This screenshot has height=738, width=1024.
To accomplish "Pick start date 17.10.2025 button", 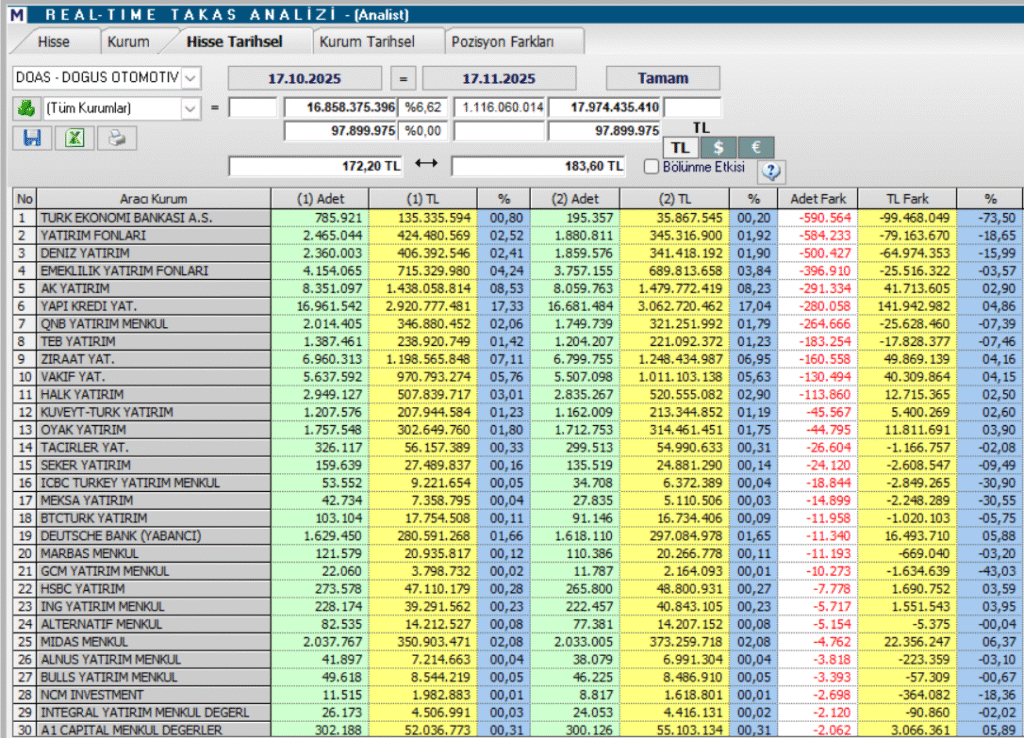I will coord(304,78).
